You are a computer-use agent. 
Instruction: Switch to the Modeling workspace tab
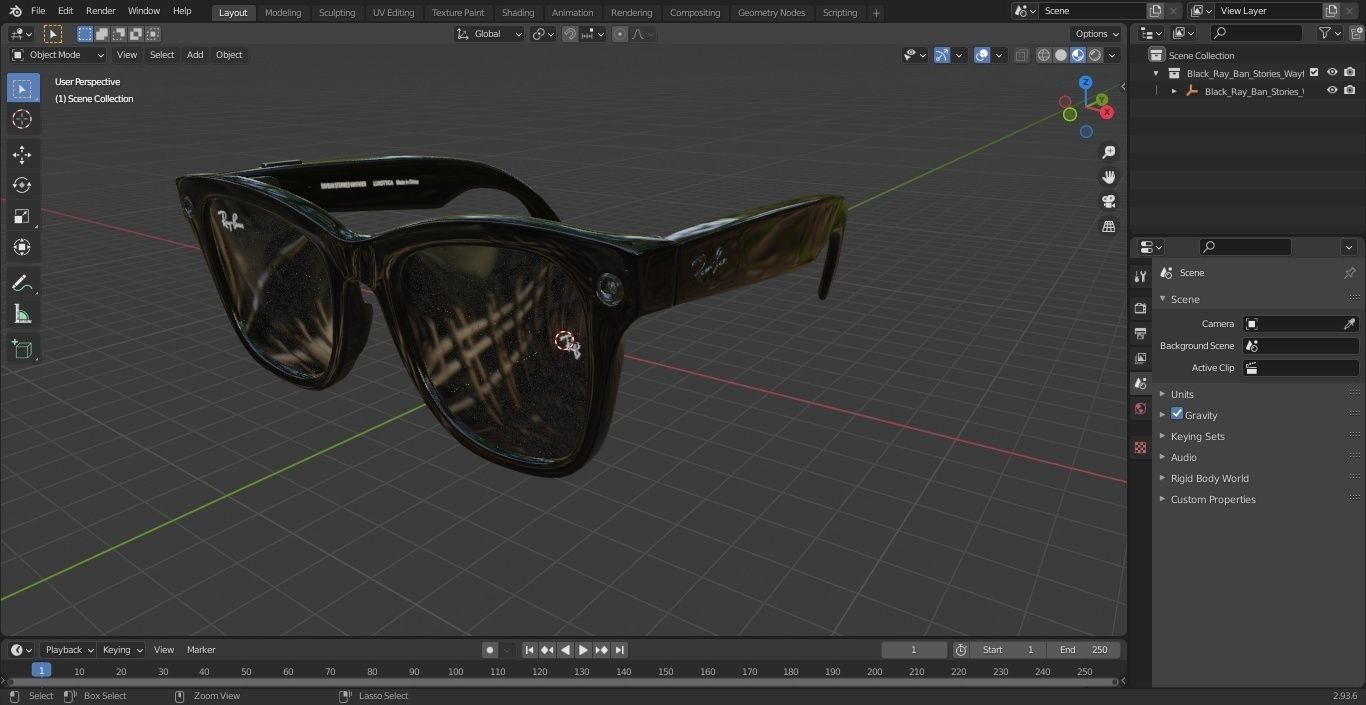point(283,12)
